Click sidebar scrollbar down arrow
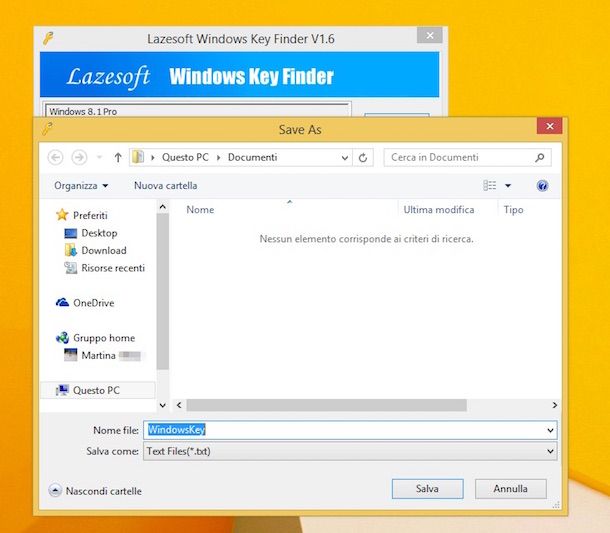The height and width of the screenshot is (533, 610). click(x=163, y=405)
